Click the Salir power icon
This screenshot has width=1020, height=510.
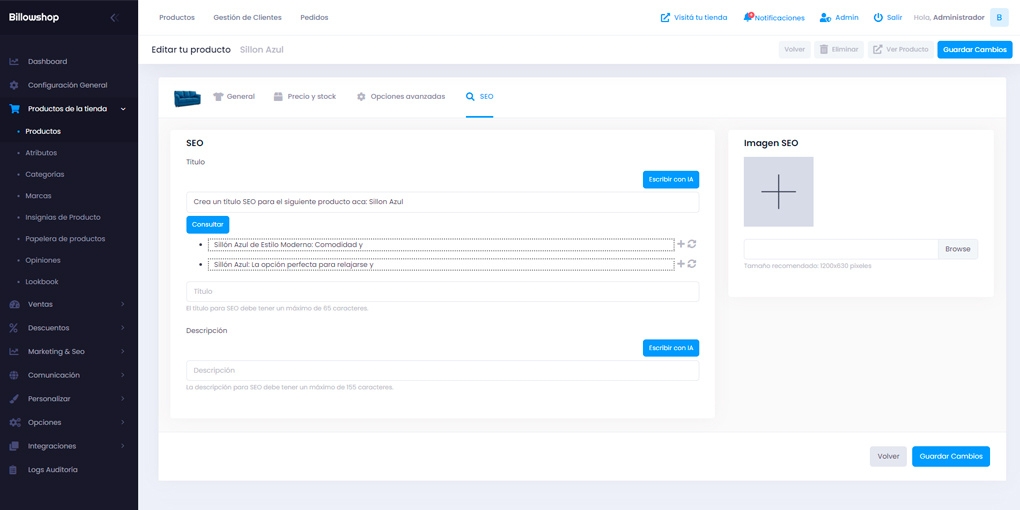[878, 18]
